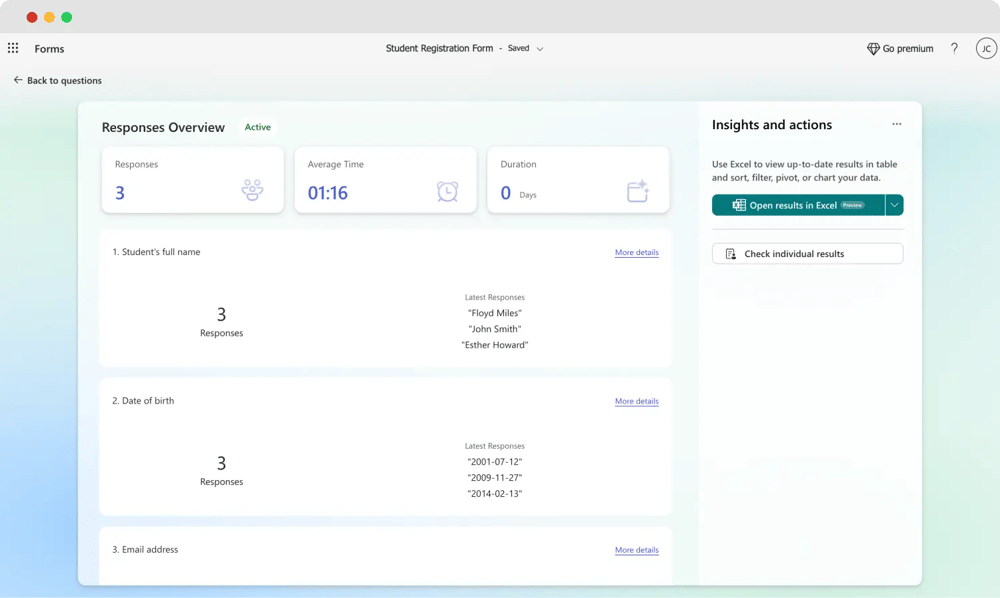Open the app launcher grid icon
The image size is (1000, 598).
(x=13, y=48)
